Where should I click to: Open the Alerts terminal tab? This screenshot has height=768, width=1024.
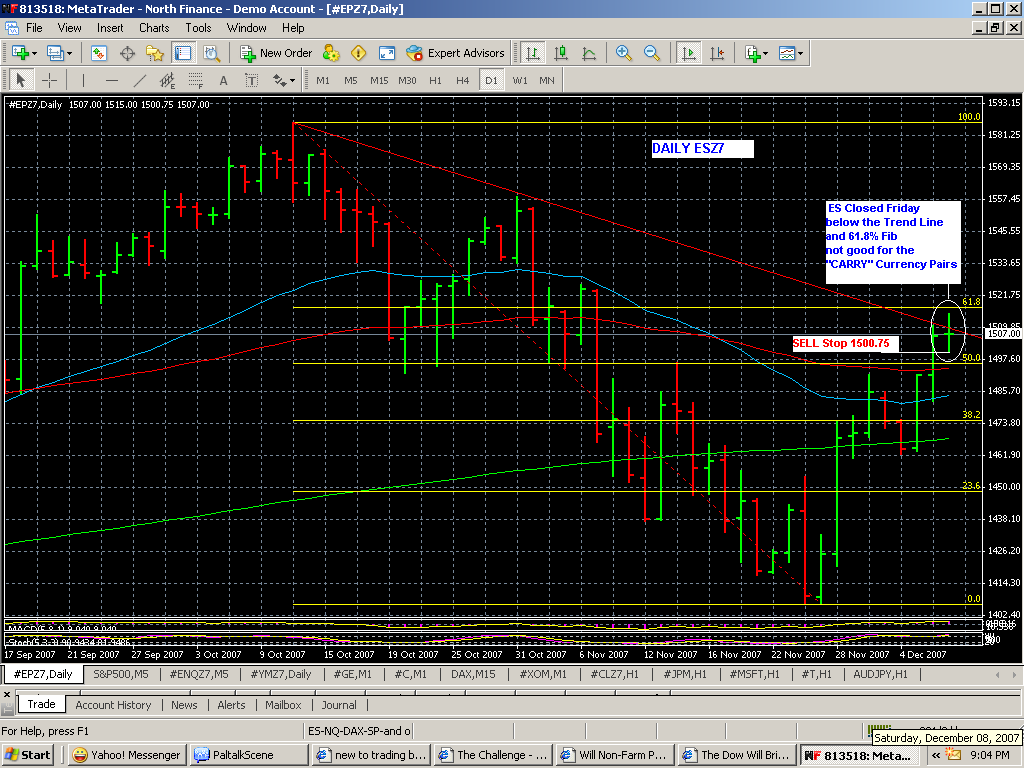(x=231, y=705)
